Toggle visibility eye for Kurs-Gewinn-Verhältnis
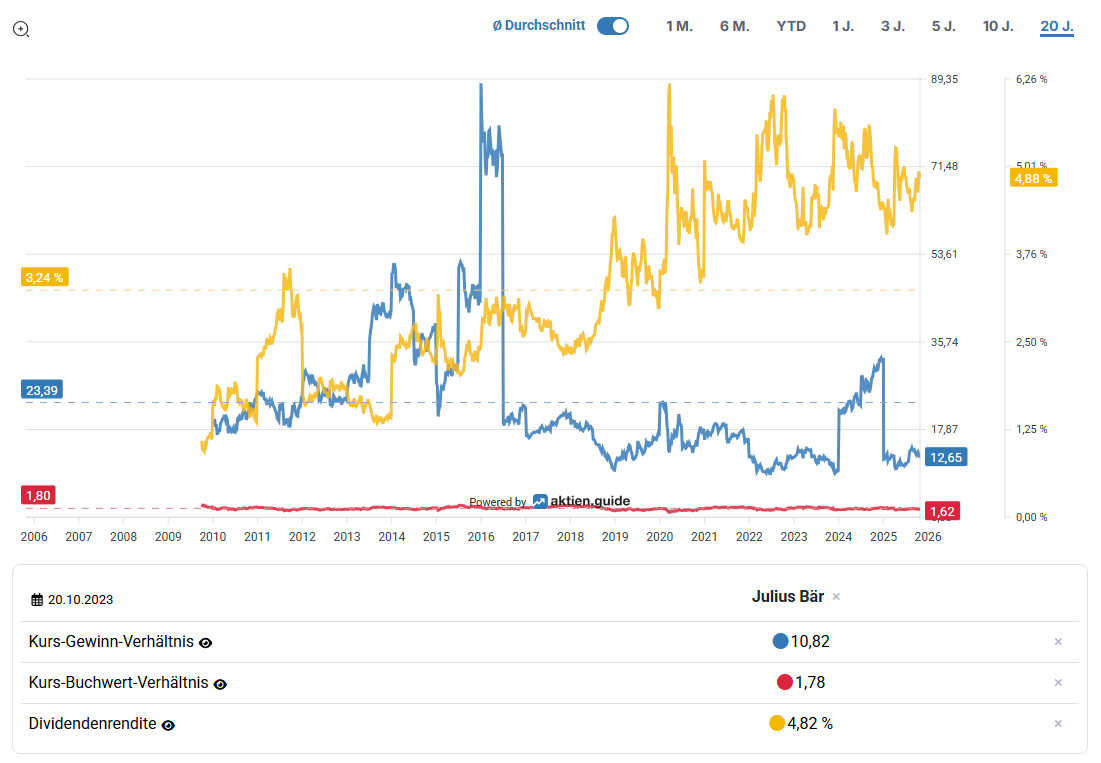Image resolution: width=1101 pixels, height=763 pixels. (206, 643)
